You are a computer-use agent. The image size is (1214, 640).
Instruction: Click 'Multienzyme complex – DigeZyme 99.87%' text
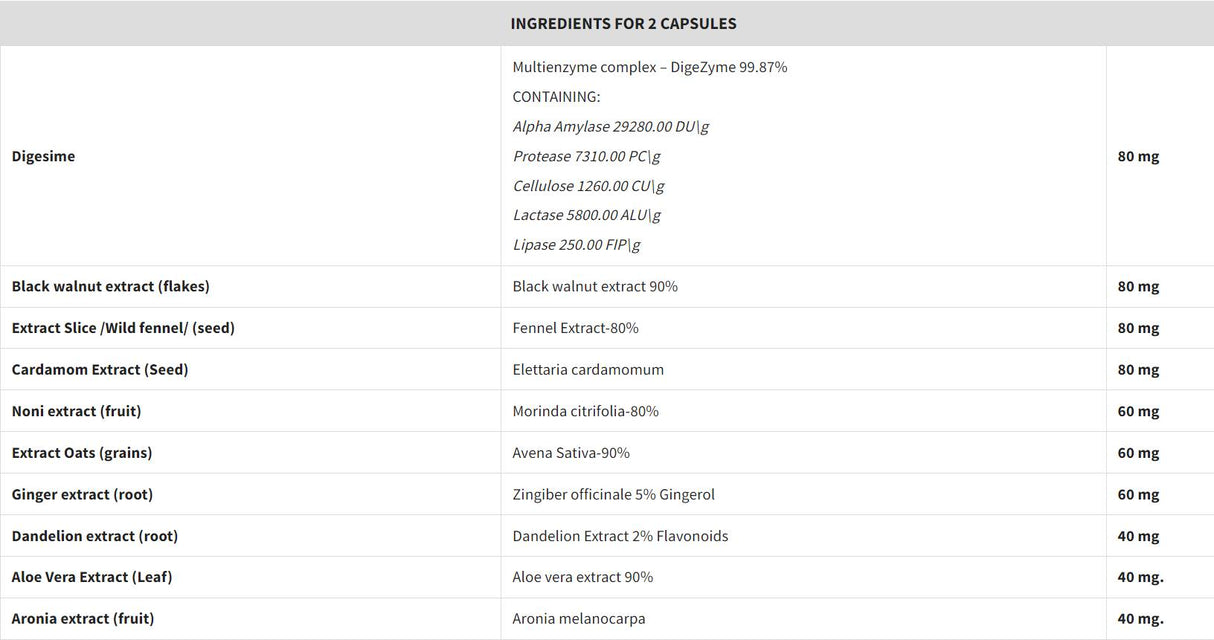tap(650, 67)
